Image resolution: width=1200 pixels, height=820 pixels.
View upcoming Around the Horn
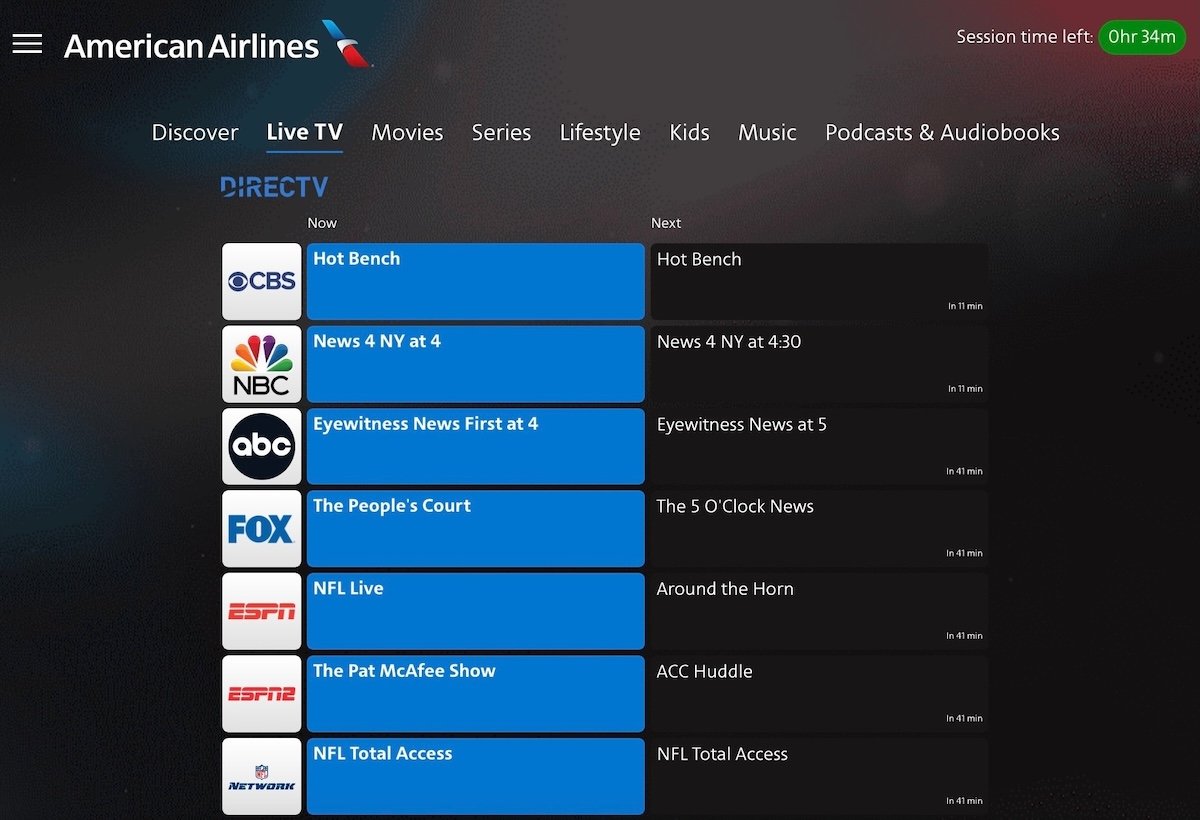tap(819, 612)
